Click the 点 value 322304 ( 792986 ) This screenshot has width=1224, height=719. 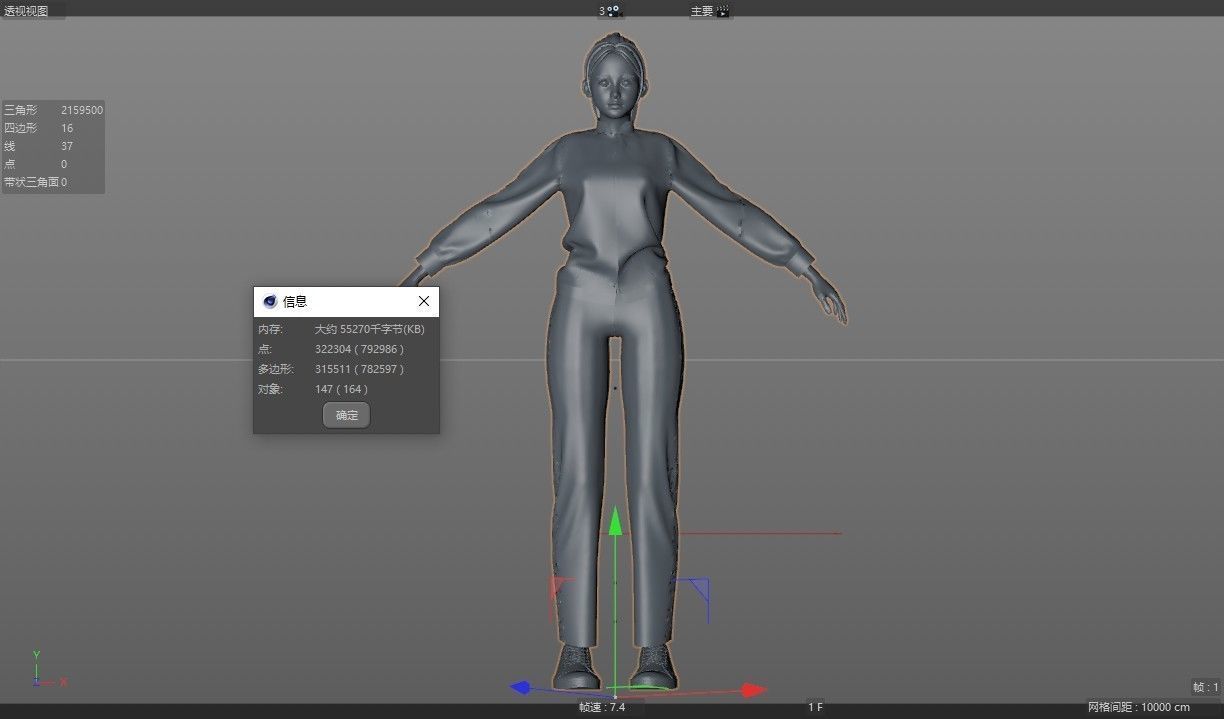[359, 349]
